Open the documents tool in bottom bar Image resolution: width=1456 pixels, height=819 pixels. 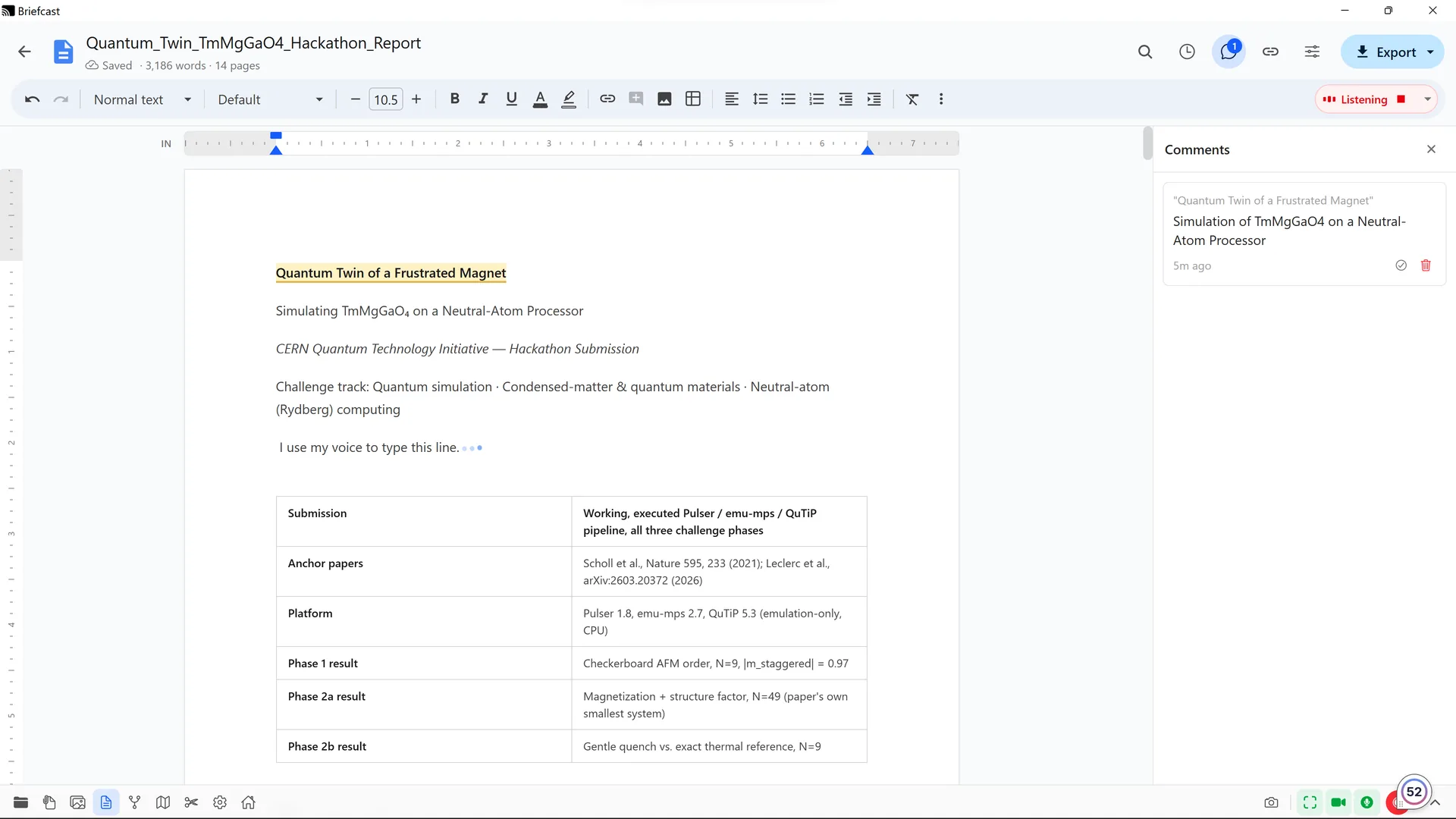click(106, 802)
